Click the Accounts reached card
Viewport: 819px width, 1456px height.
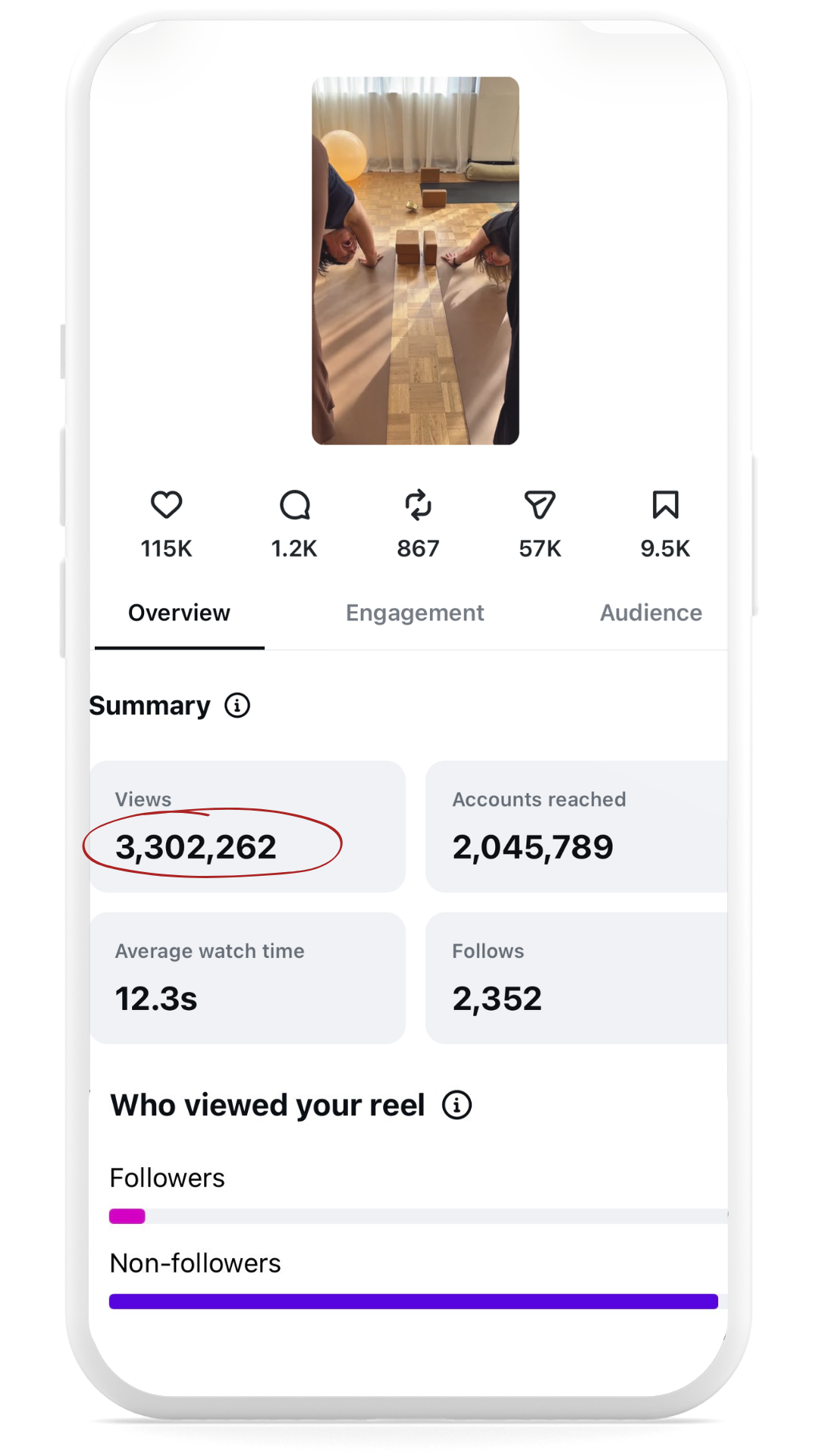pos(576,827)
